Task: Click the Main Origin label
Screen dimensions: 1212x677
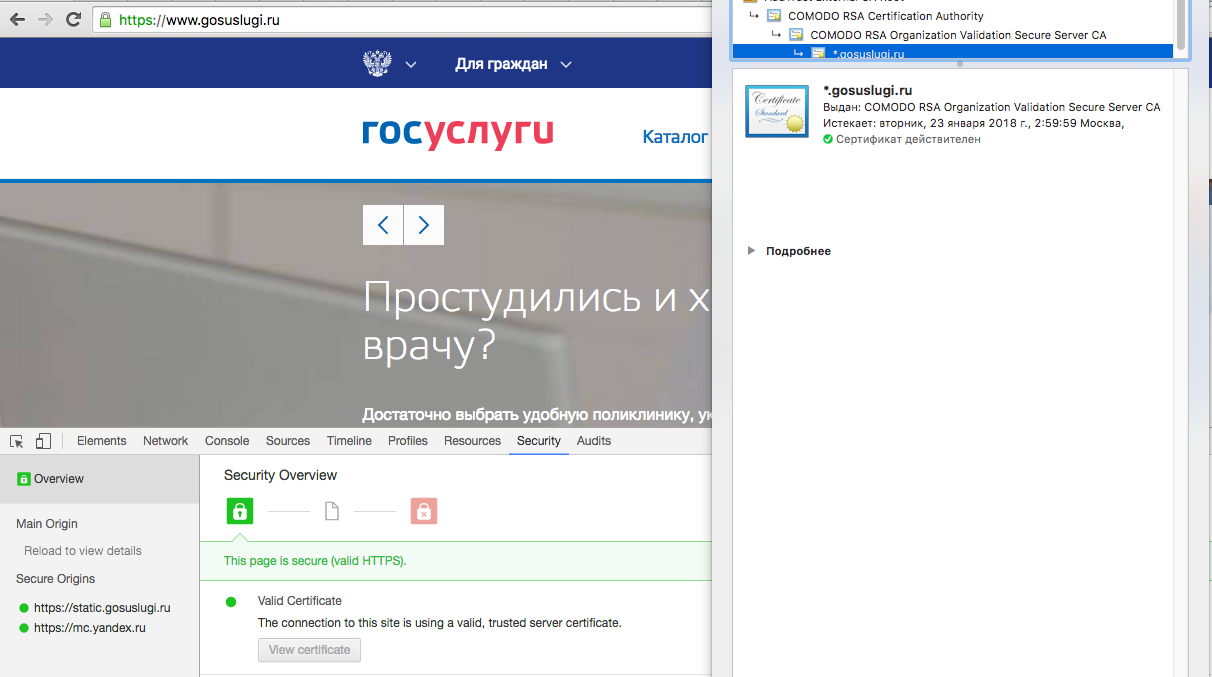Action: tap(47, 524)
